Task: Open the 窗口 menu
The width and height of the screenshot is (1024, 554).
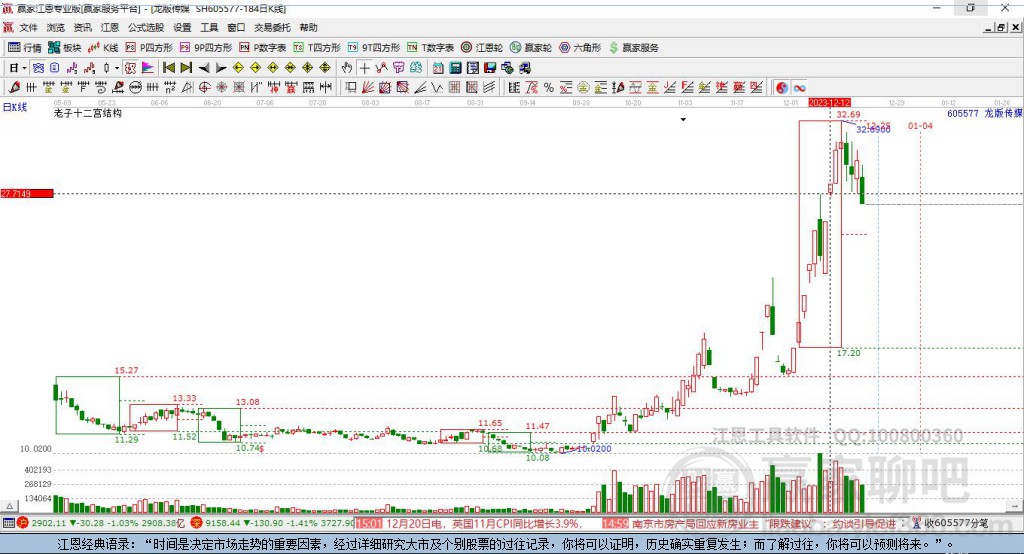Action: (236, 27)
